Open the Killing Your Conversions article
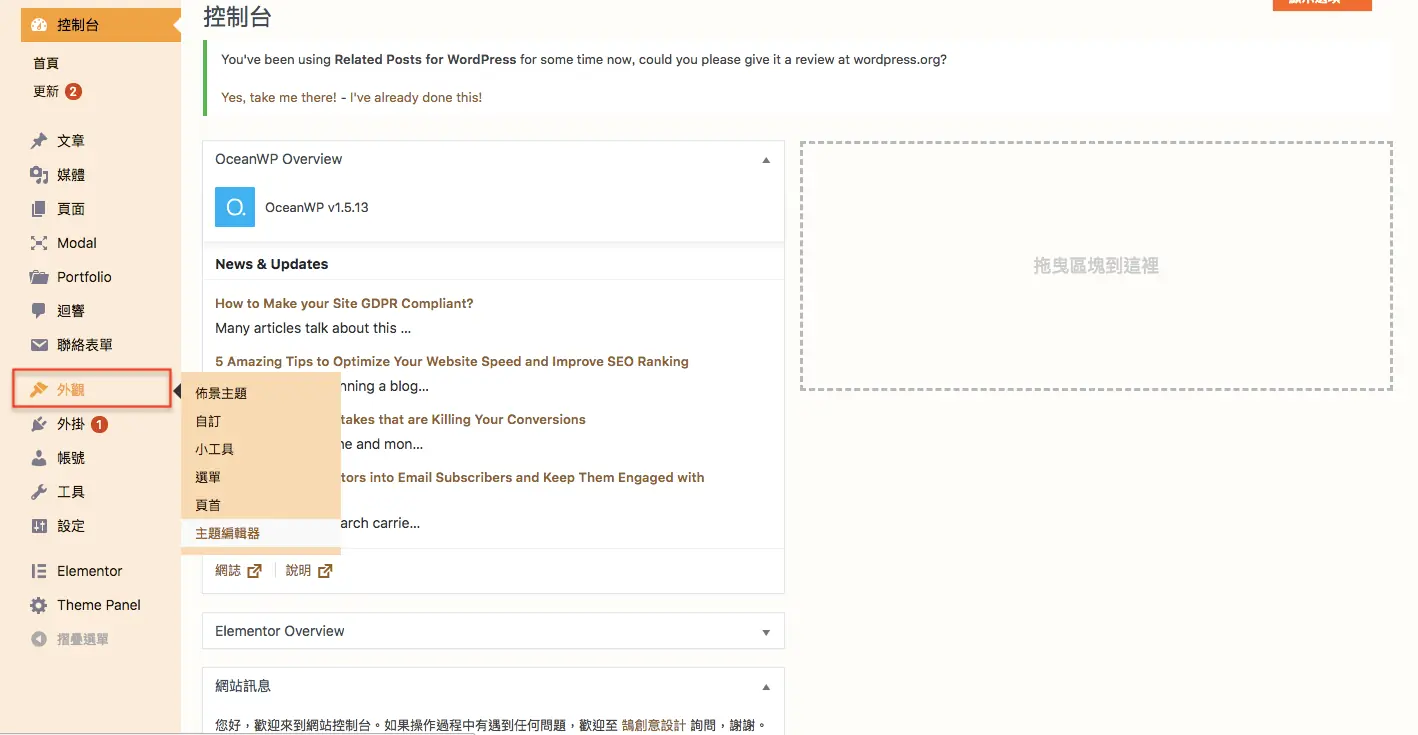The height and width of the screenshot is (735, 1418). (463, 419)
